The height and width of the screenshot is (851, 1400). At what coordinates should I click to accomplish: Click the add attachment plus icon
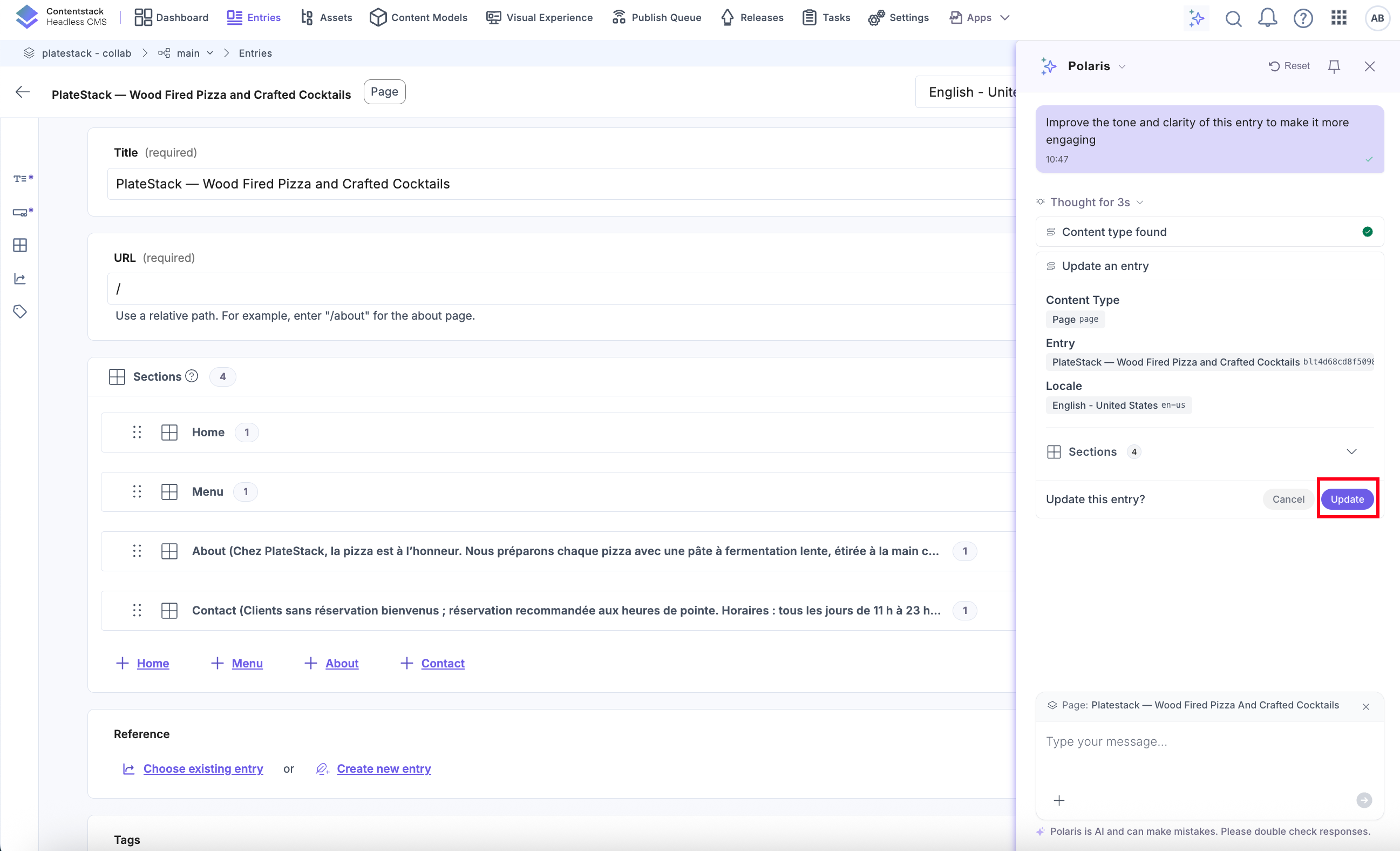point(1059,800)
